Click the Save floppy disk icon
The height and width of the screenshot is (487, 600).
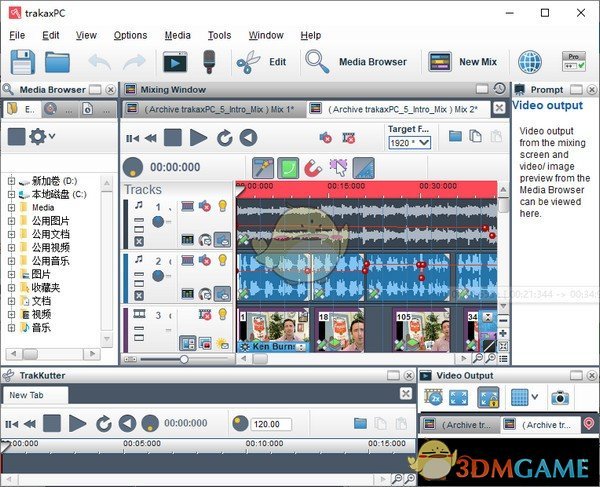[x=23, y=62]
